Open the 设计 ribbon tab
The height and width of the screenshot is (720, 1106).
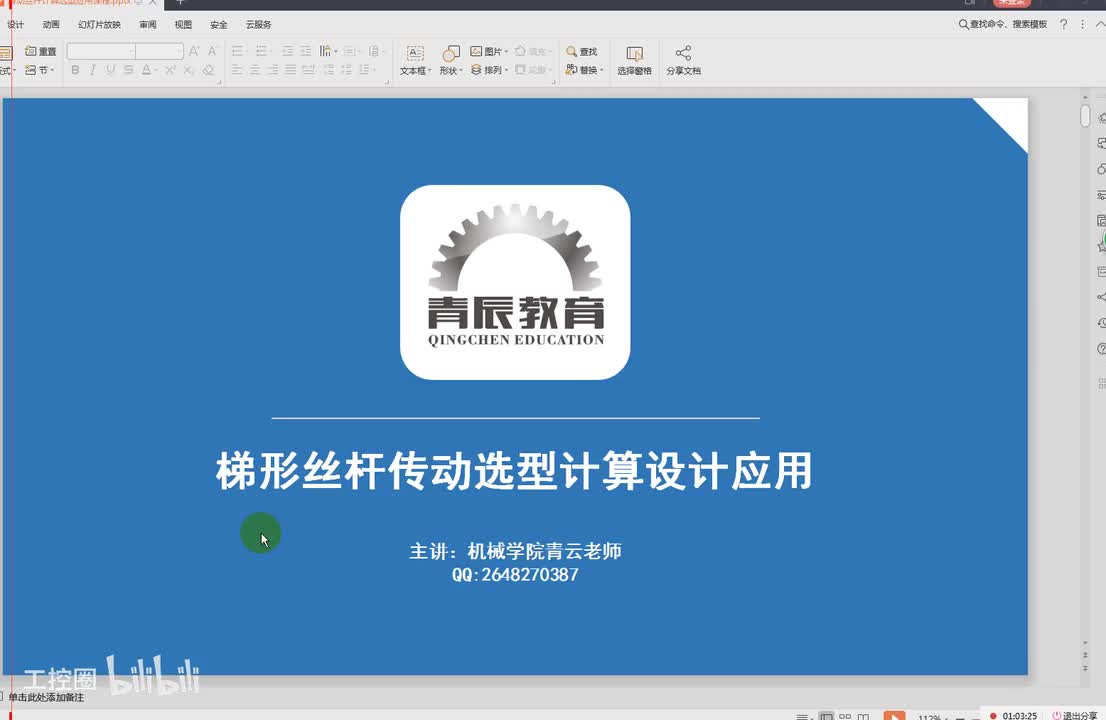point(16,25)
